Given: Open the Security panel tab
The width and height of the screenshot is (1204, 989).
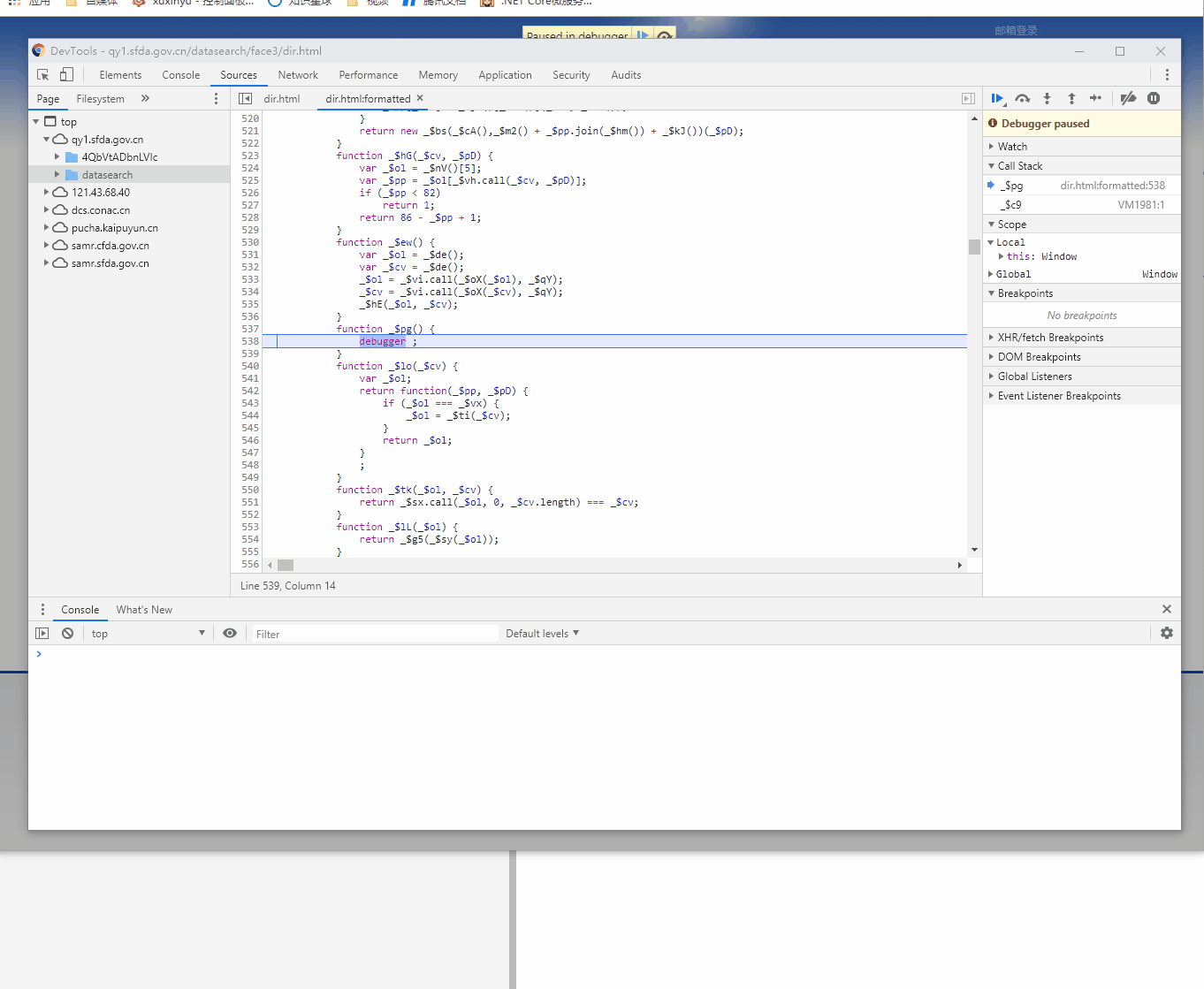Looking at the screenshot, I should tap(571, 75).
